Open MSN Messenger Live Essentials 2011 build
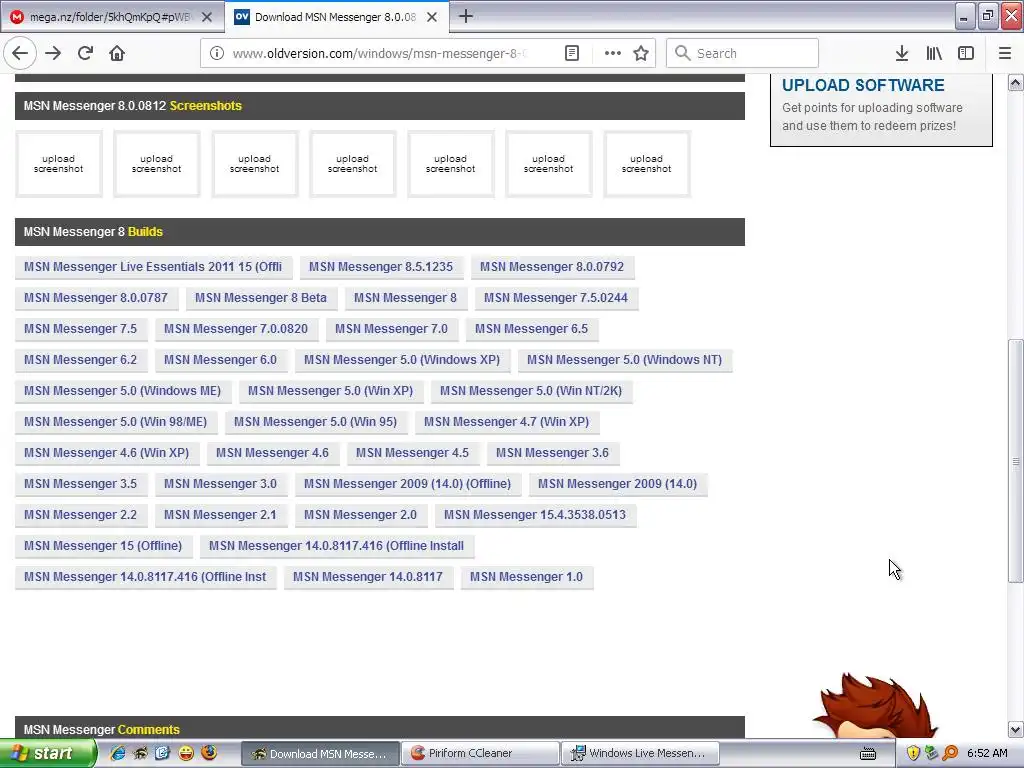1024x768 pixels. point(153,266)
